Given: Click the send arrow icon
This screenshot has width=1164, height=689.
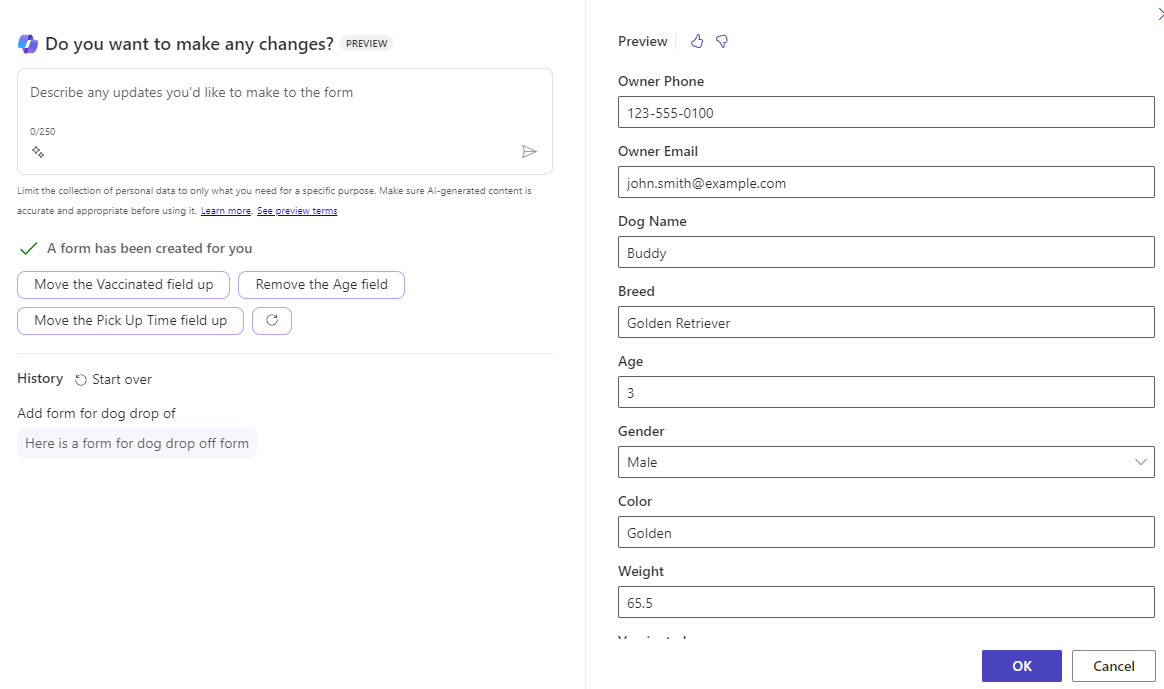Looking at the screenshot, I should point(529,151).
